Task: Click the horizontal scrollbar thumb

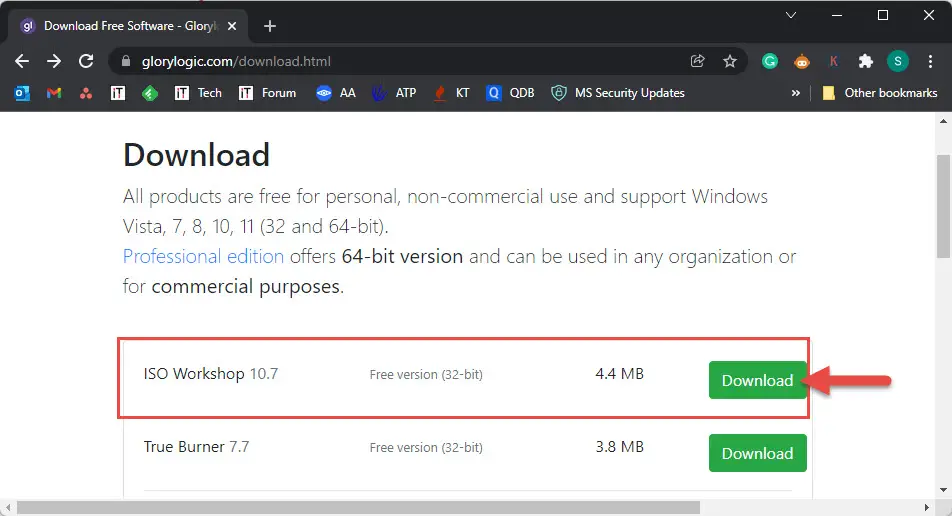Action: coord(358,507)
